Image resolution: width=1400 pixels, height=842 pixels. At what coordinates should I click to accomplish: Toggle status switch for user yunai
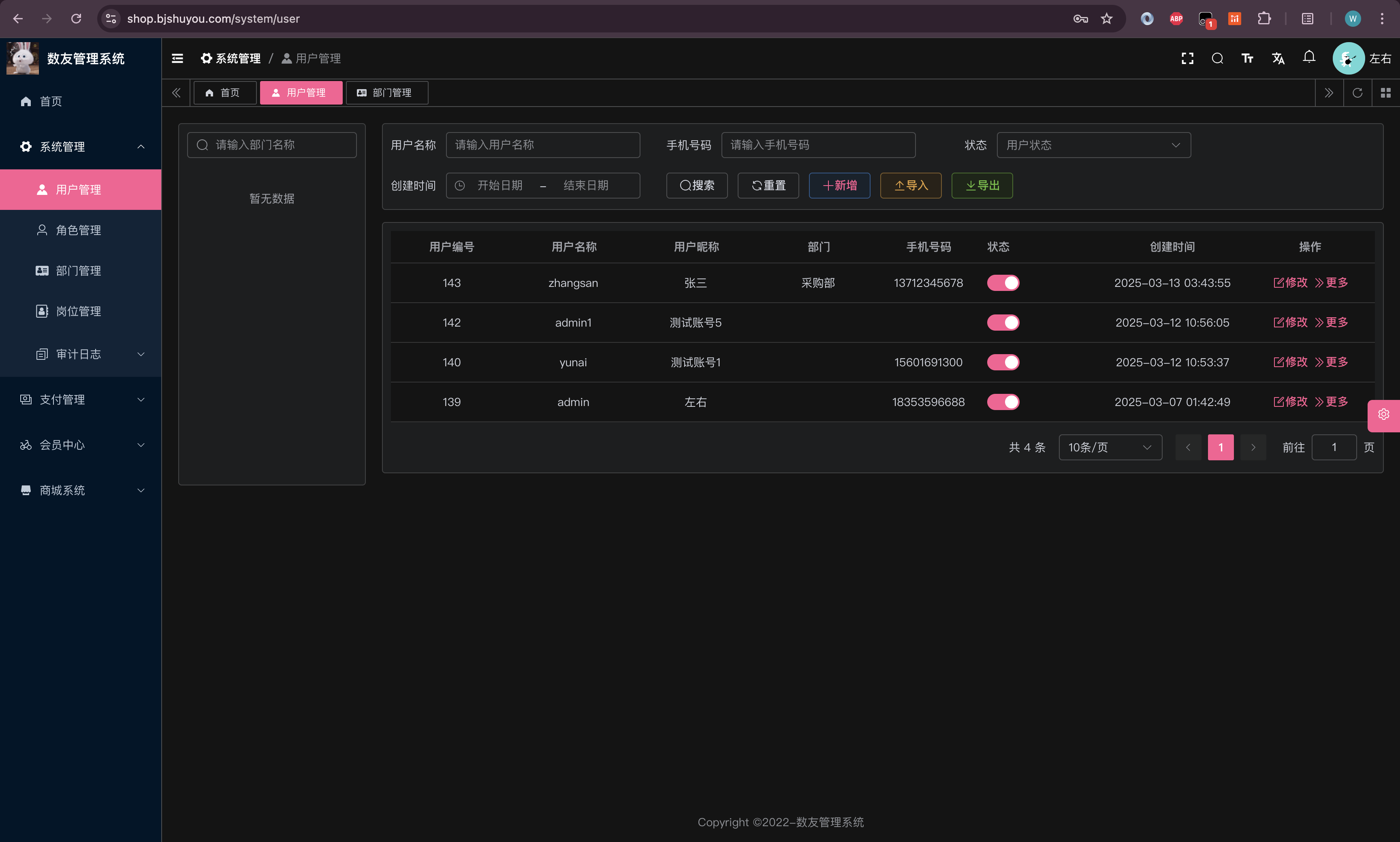pyautogui.click(x=1003, y=362)
